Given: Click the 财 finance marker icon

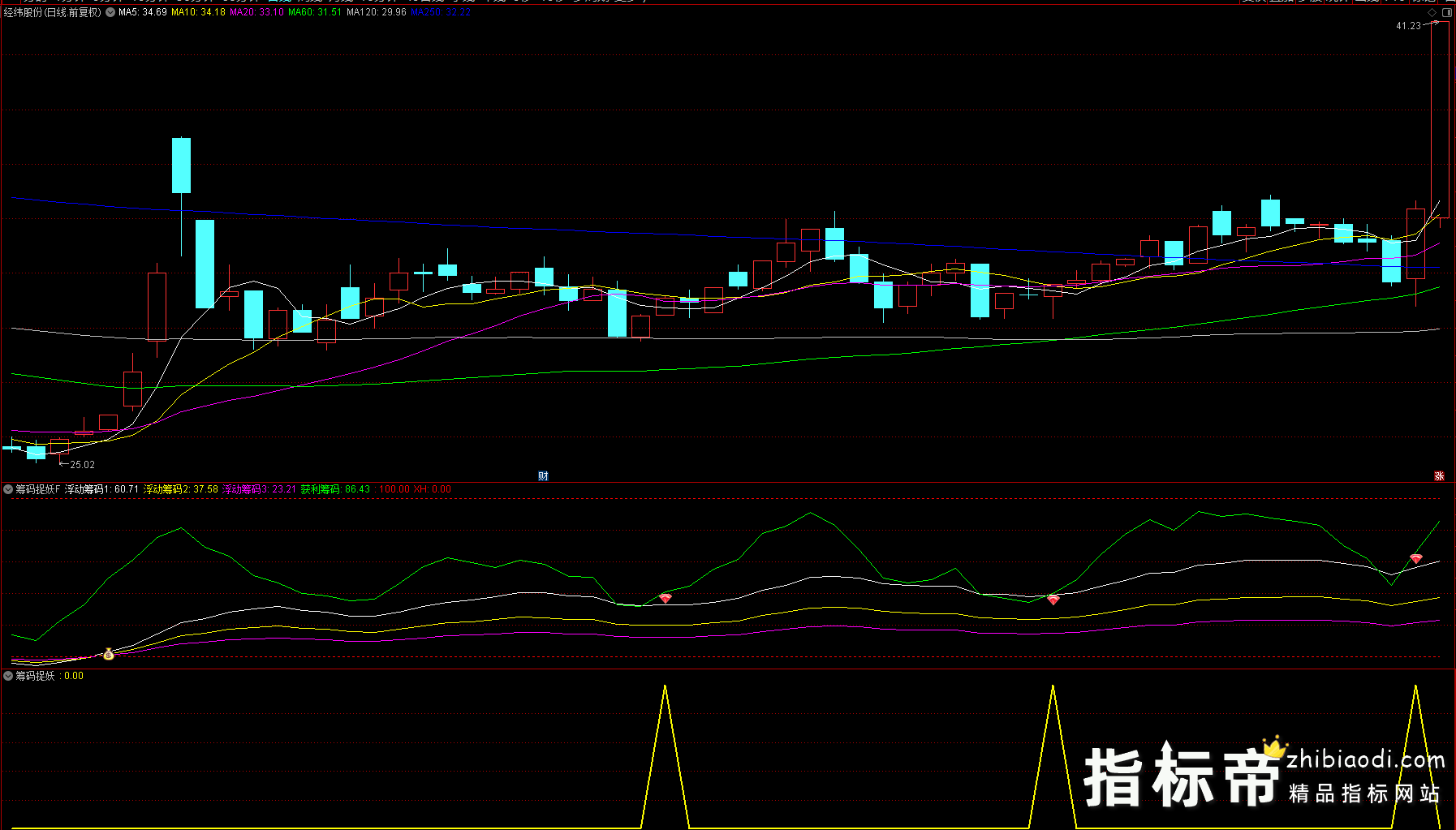Looking at the screenshot, I should pyautogui.click(x=544, y=476).
